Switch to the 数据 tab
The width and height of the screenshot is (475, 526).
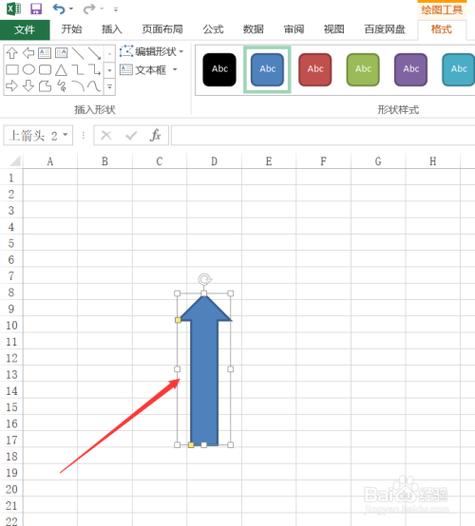(x=253, y=30)
